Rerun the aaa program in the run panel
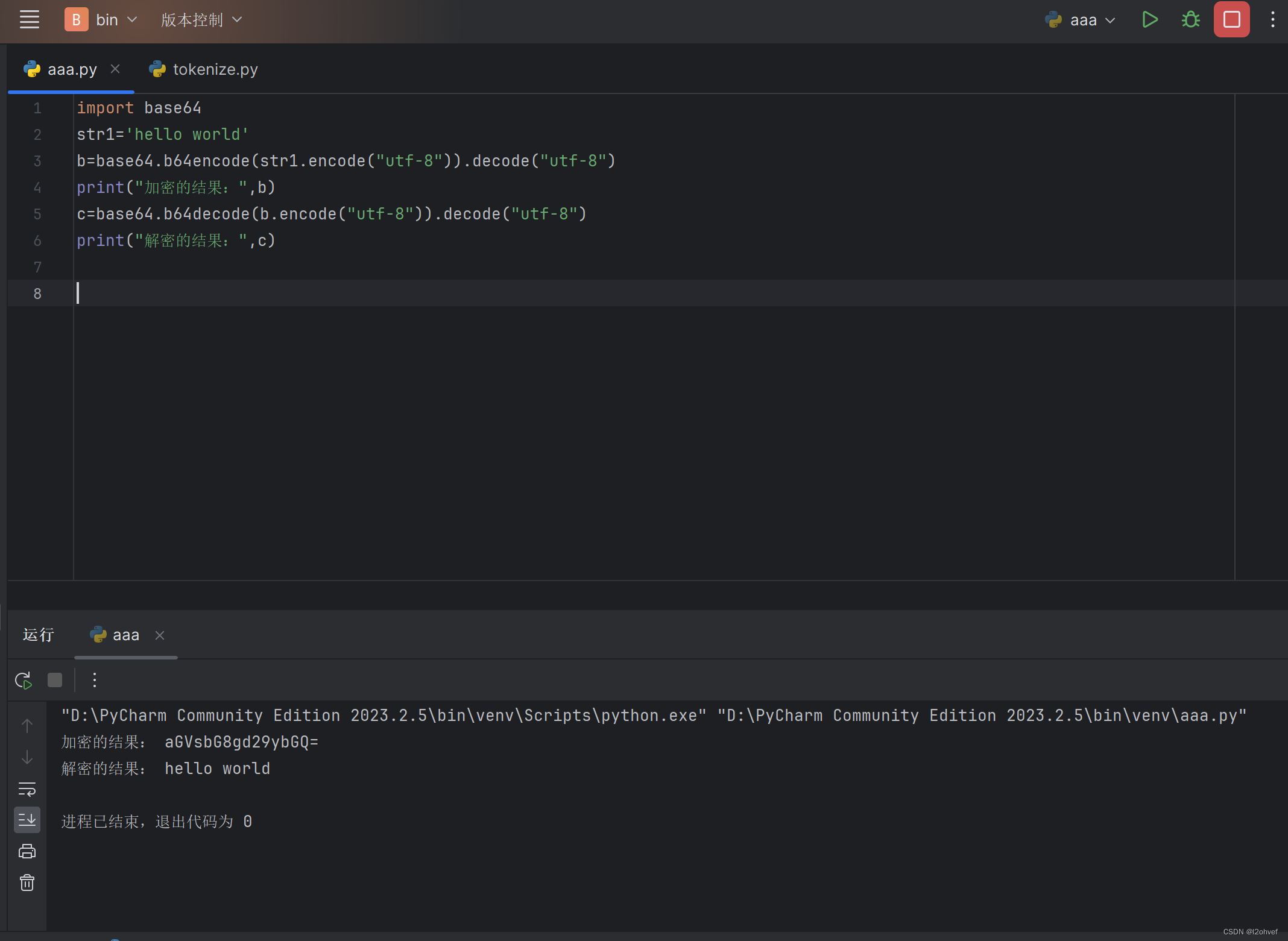 point(23,680)
